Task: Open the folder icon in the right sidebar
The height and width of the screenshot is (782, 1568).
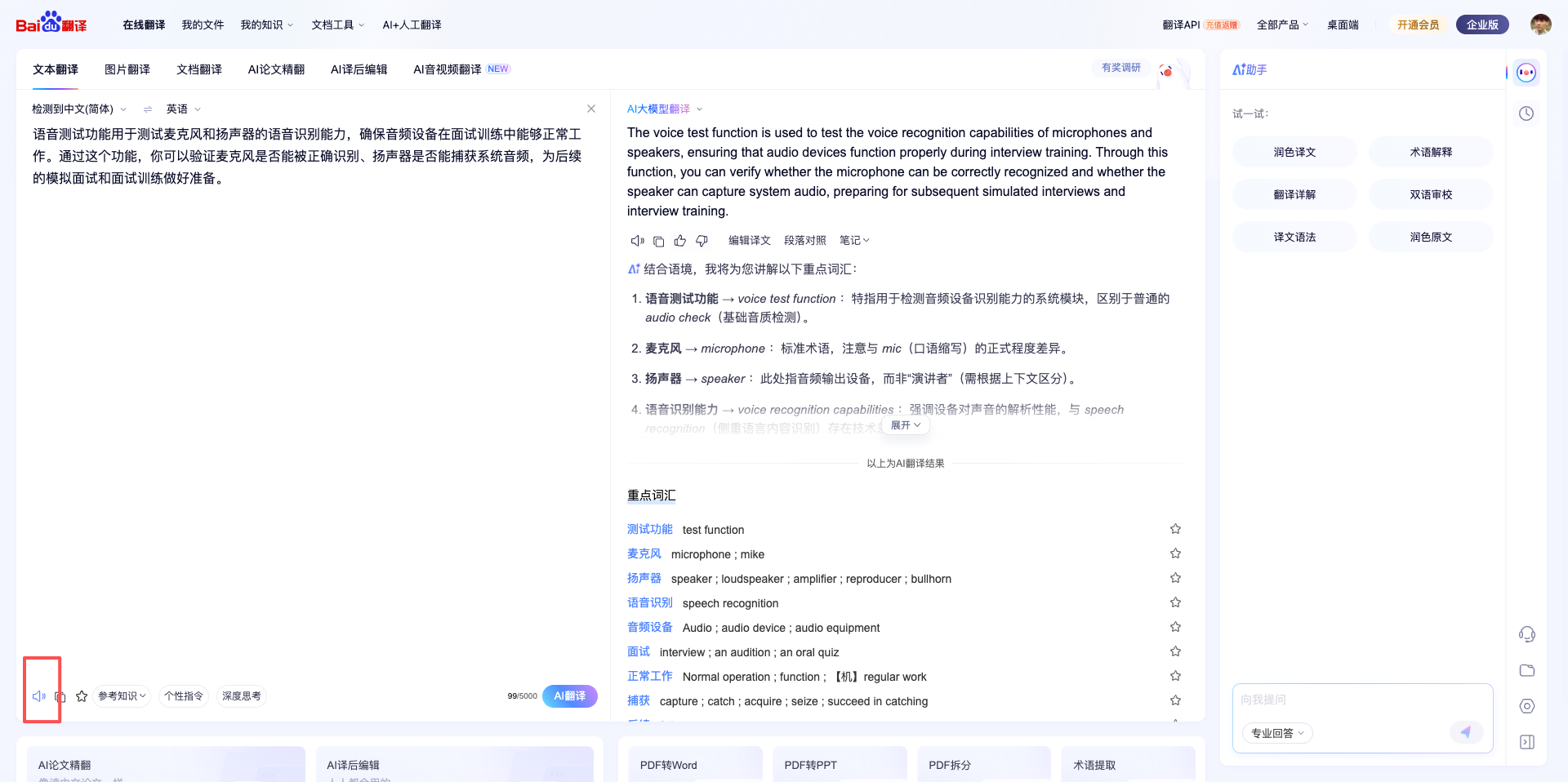Action: [x=1526, y=670]
